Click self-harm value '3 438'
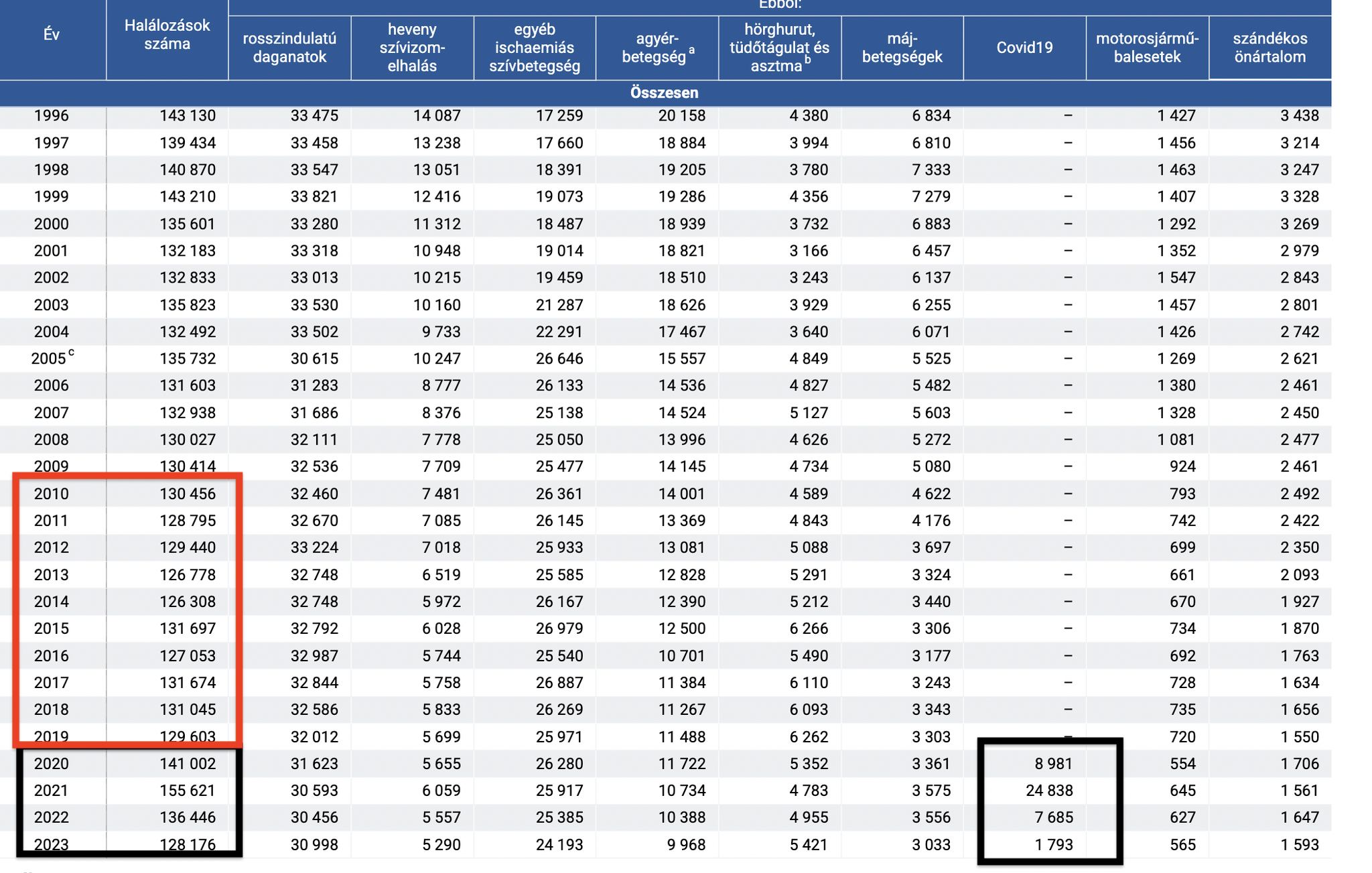 pos(1300,115)
